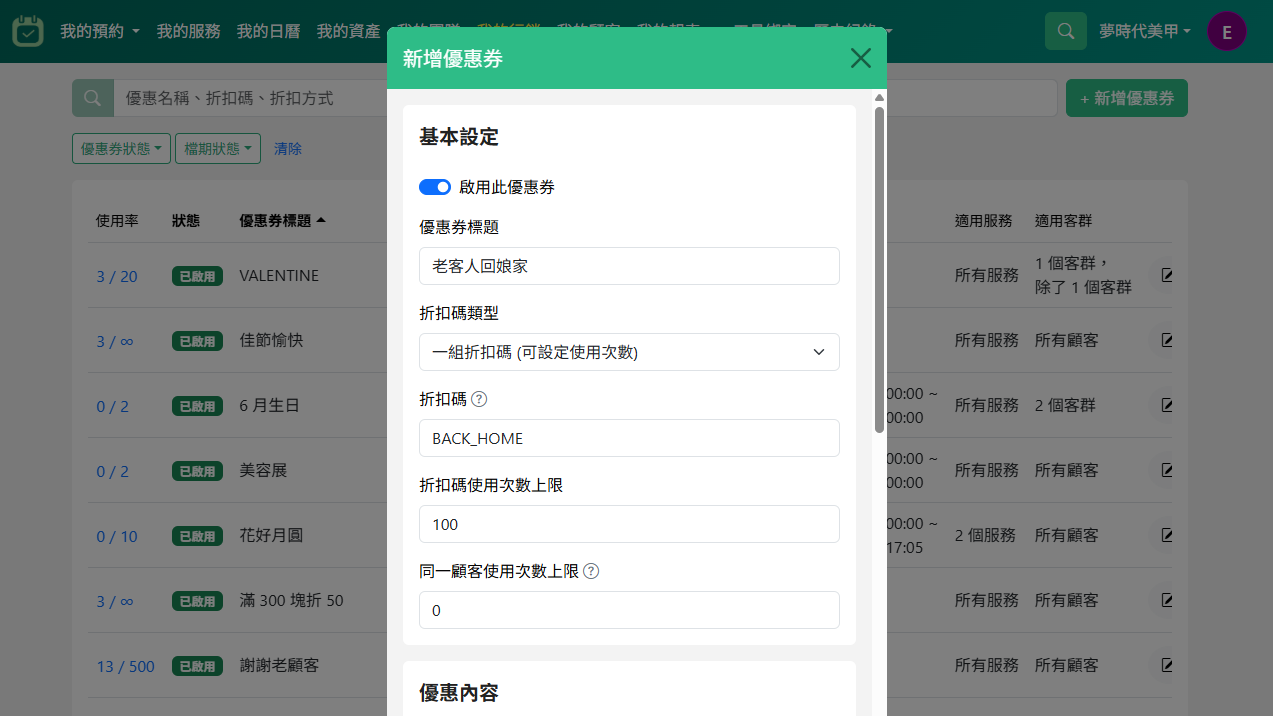Open the 折扣碼類型 dropdown
This screenshot has height=716, width=1273.
coord(629,352)
